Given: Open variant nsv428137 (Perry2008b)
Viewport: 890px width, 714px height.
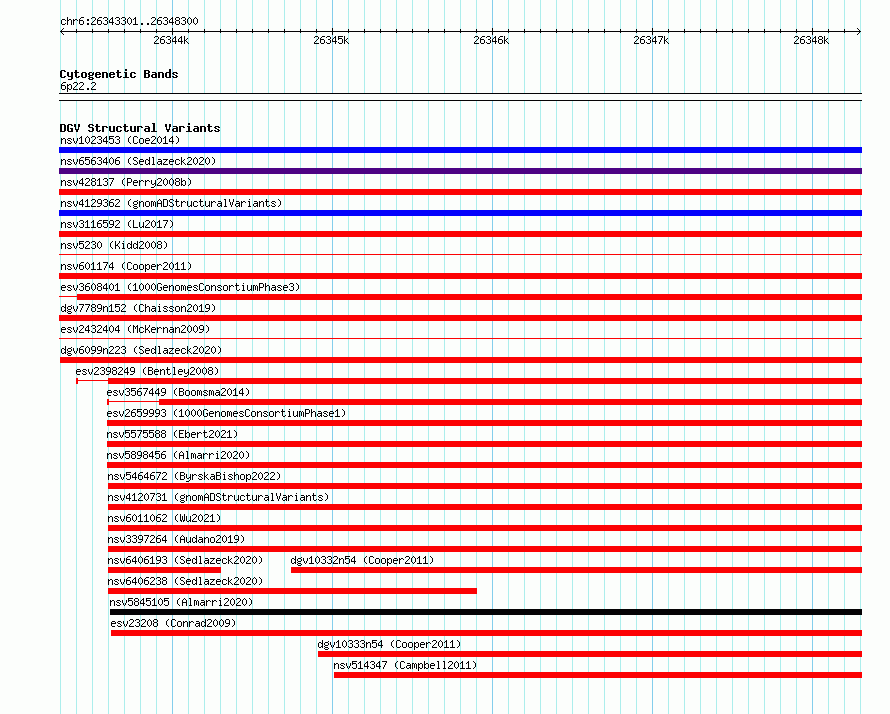Looking at the screenshot, I should (126, 182).
